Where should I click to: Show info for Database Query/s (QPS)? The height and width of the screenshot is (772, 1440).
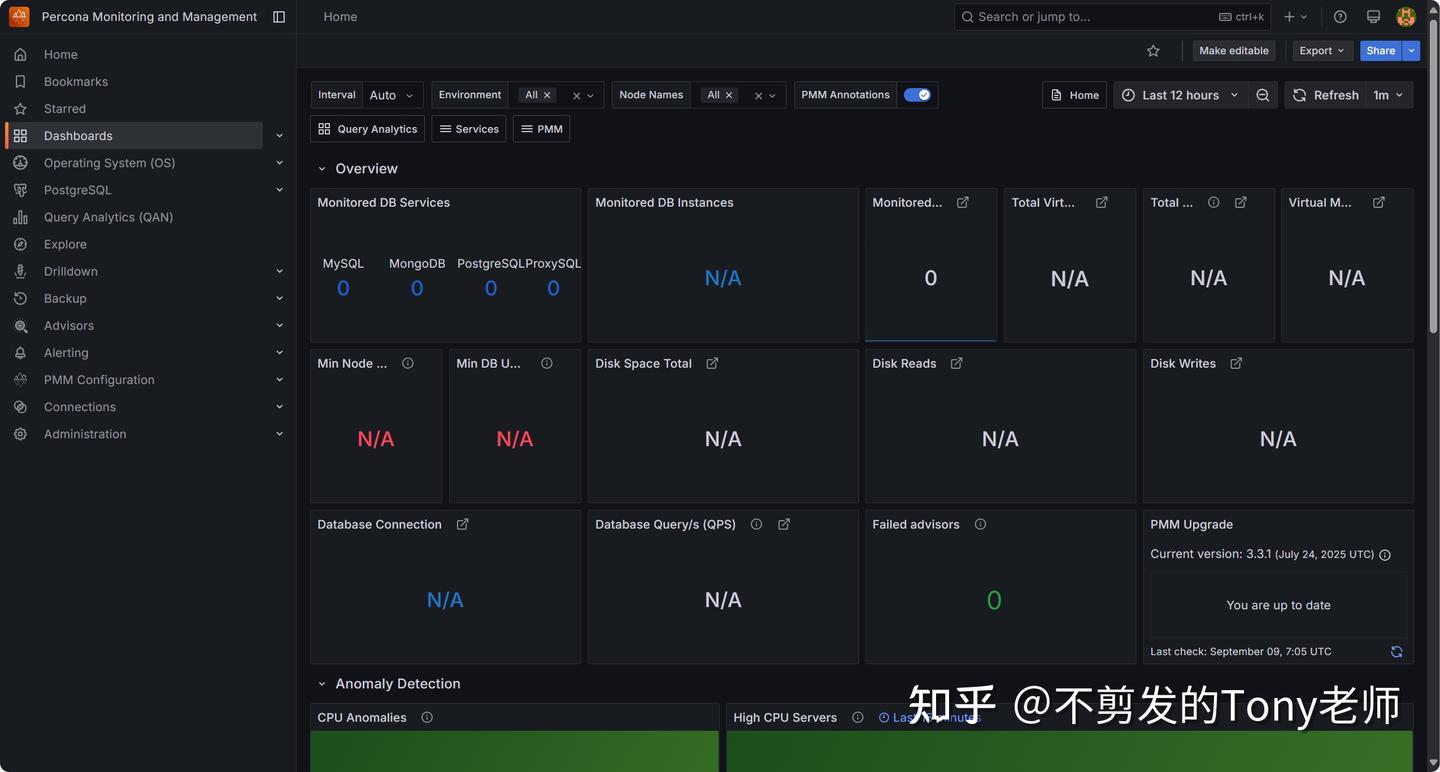click(x=756, y=524)
